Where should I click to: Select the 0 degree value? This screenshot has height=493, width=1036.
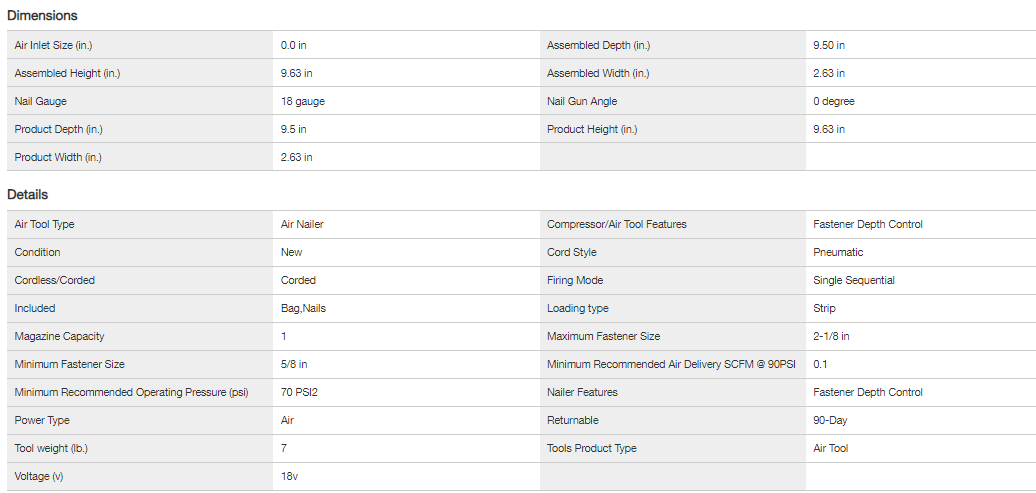click(834, 101)
